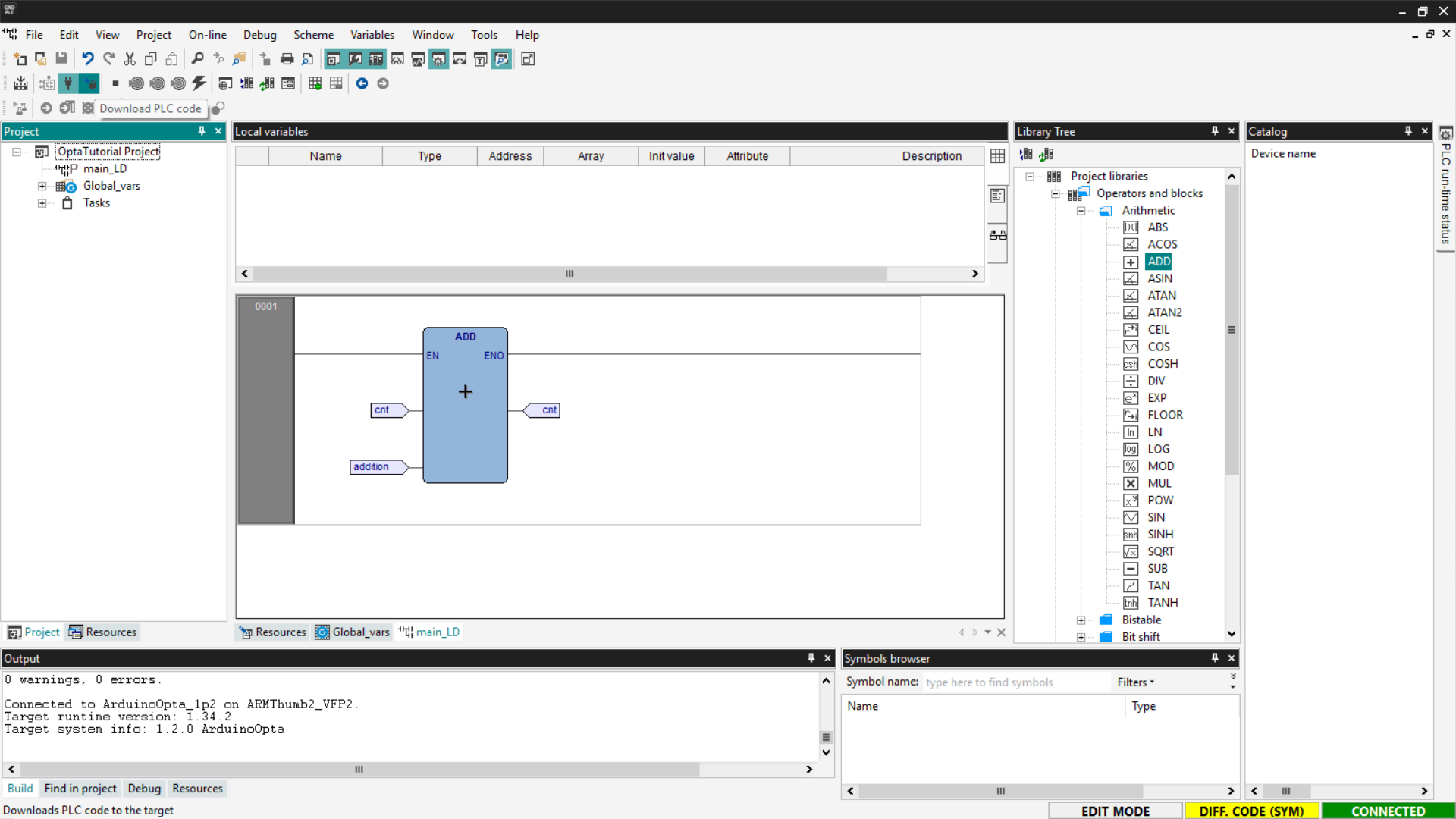
Task: Click insert-record grid icon with green plus
Action: point(315,83)
